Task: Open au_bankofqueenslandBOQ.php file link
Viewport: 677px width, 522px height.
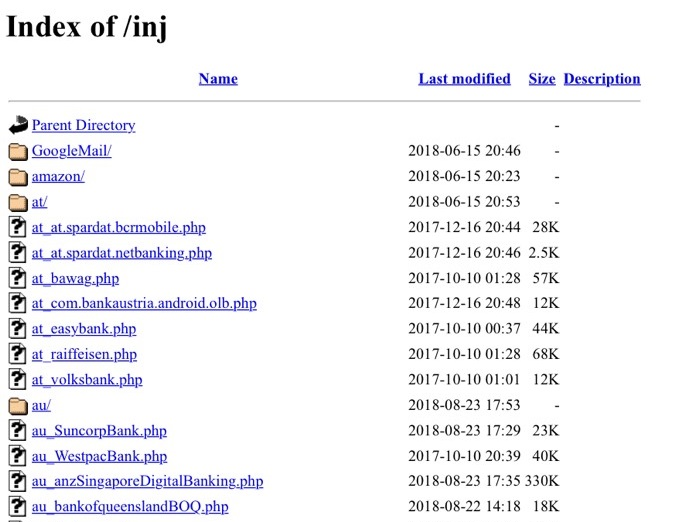Action: 130,507
